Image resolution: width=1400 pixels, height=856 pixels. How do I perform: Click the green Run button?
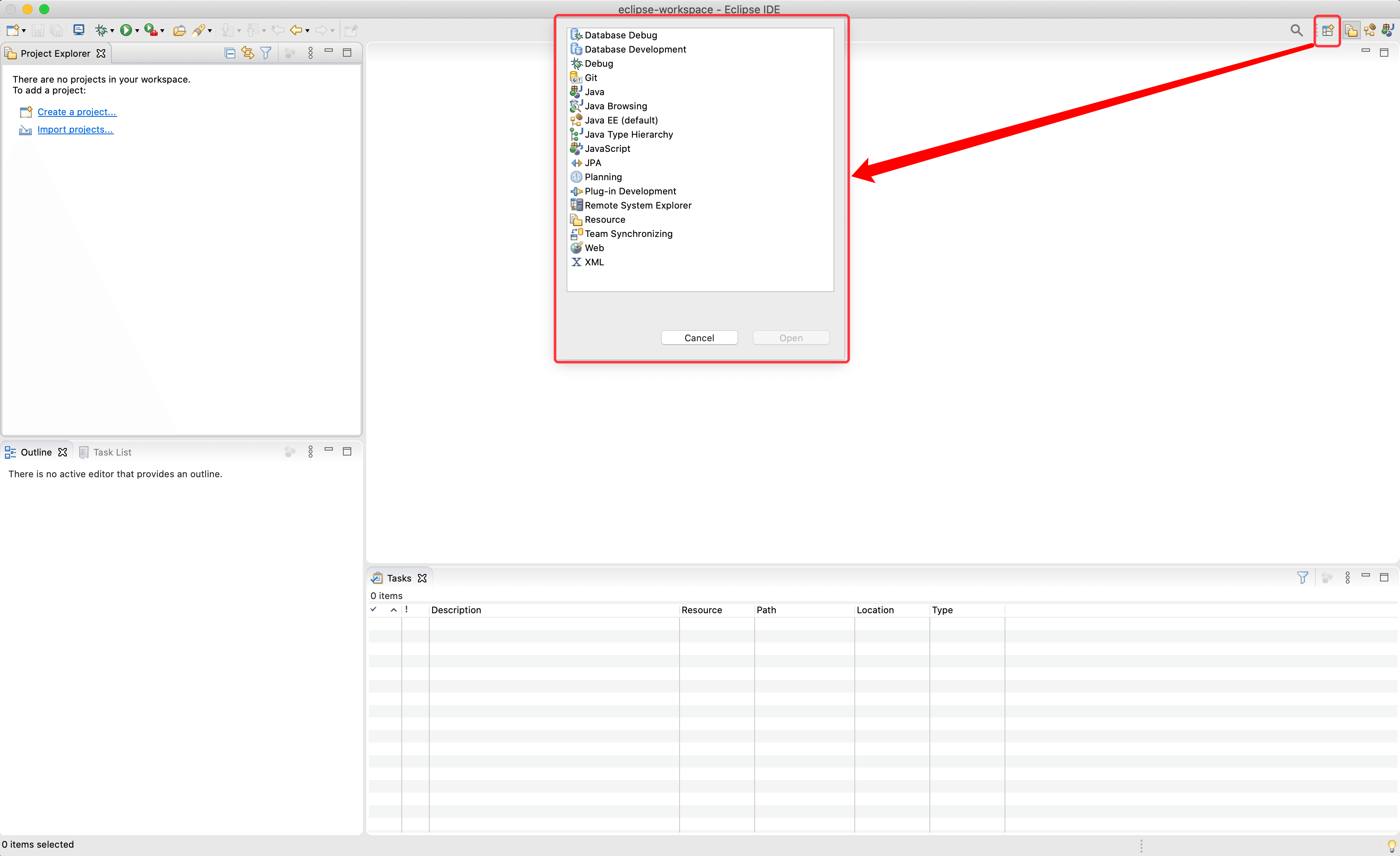click(126, 30)
